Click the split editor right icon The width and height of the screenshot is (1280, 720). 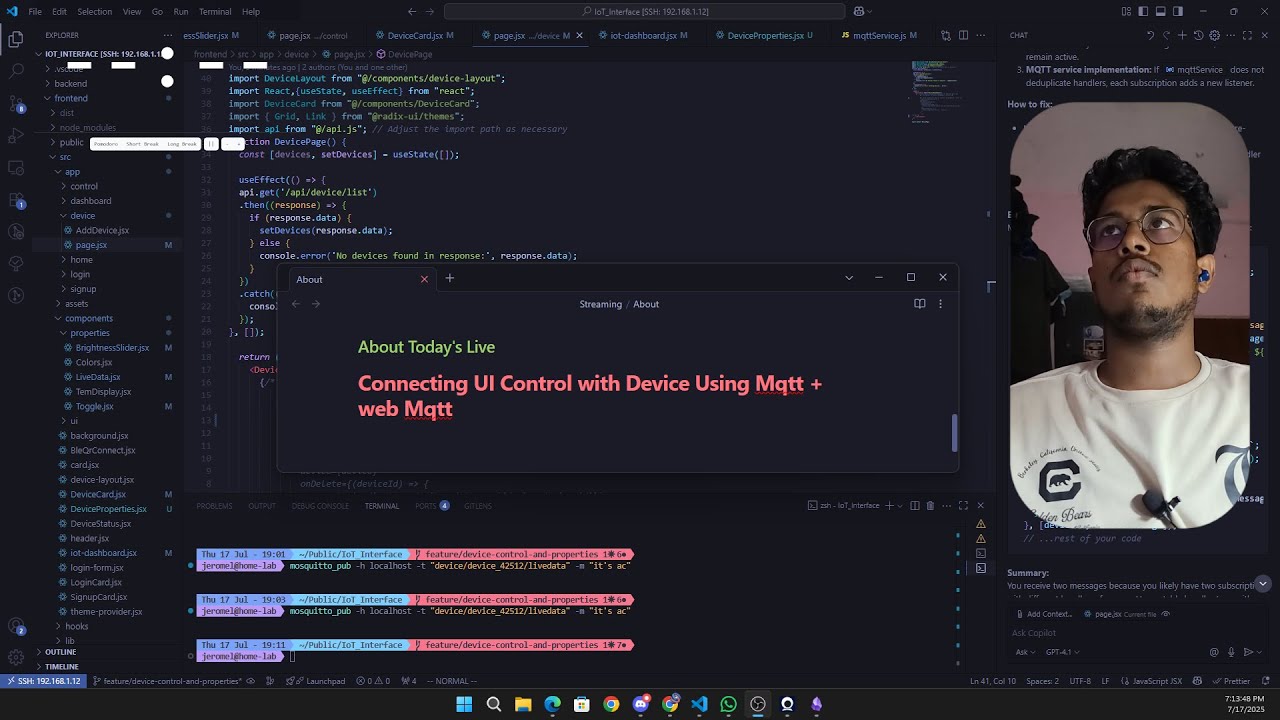tap(963, 35)
